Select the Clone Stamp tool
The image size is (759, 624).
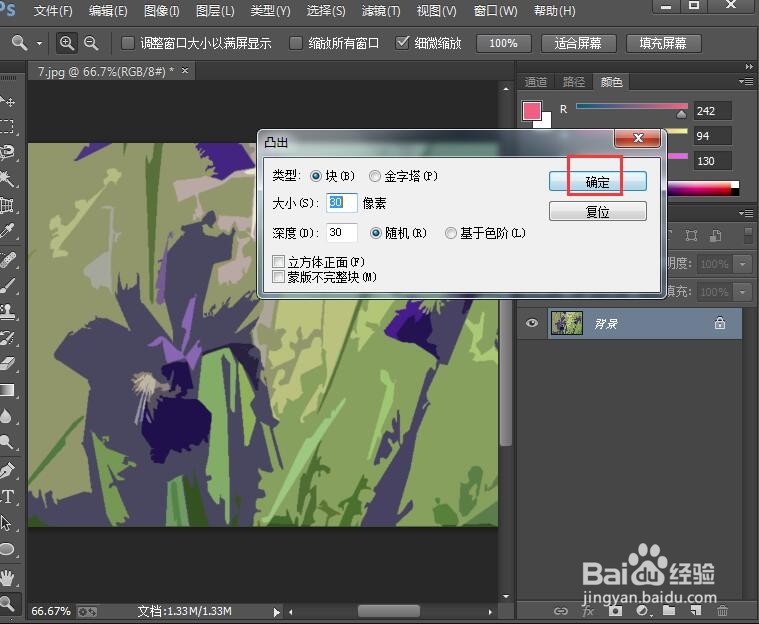(7, 312)
